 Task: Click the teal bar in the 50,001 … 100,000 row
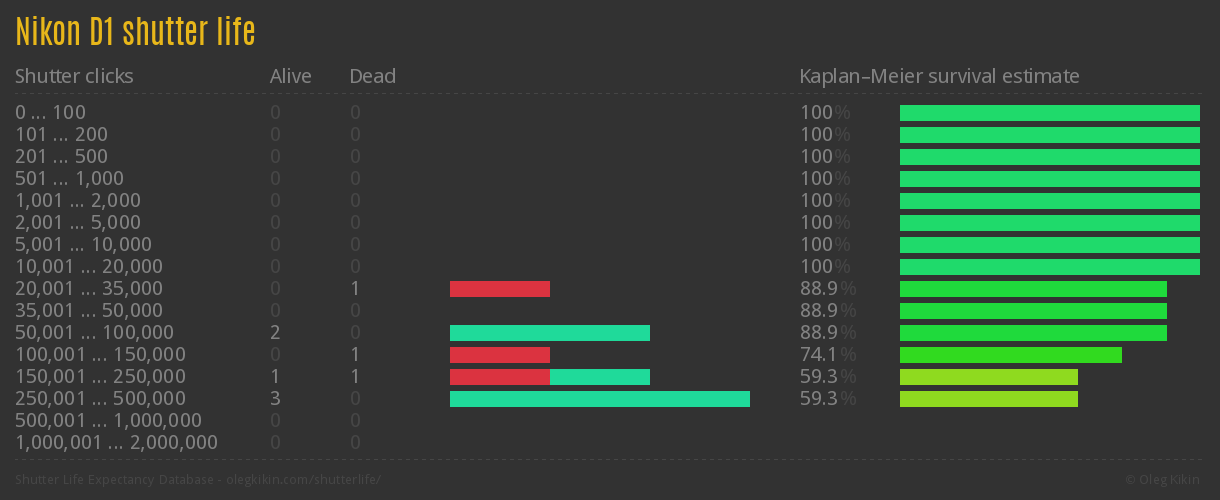(x=550, y=333)
